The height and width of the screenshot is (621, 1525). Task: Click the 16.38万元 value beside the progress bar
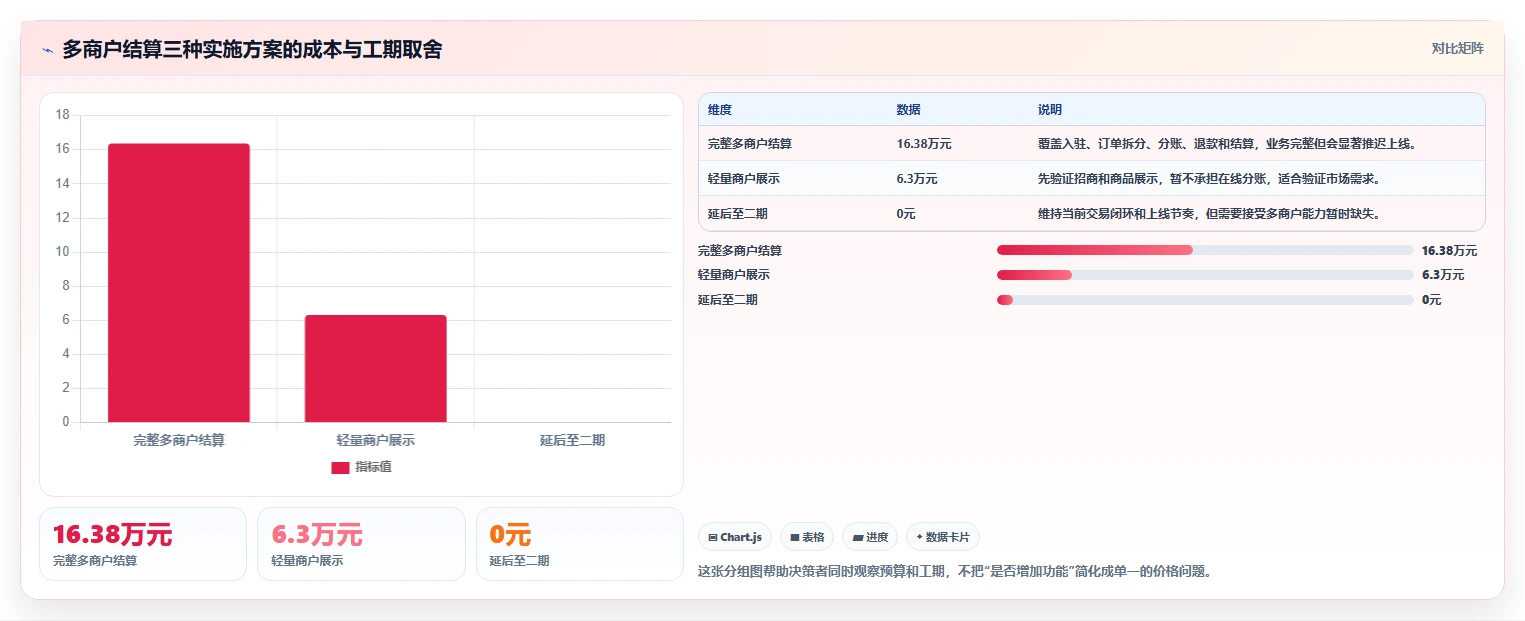click(x=1449, y=251)
